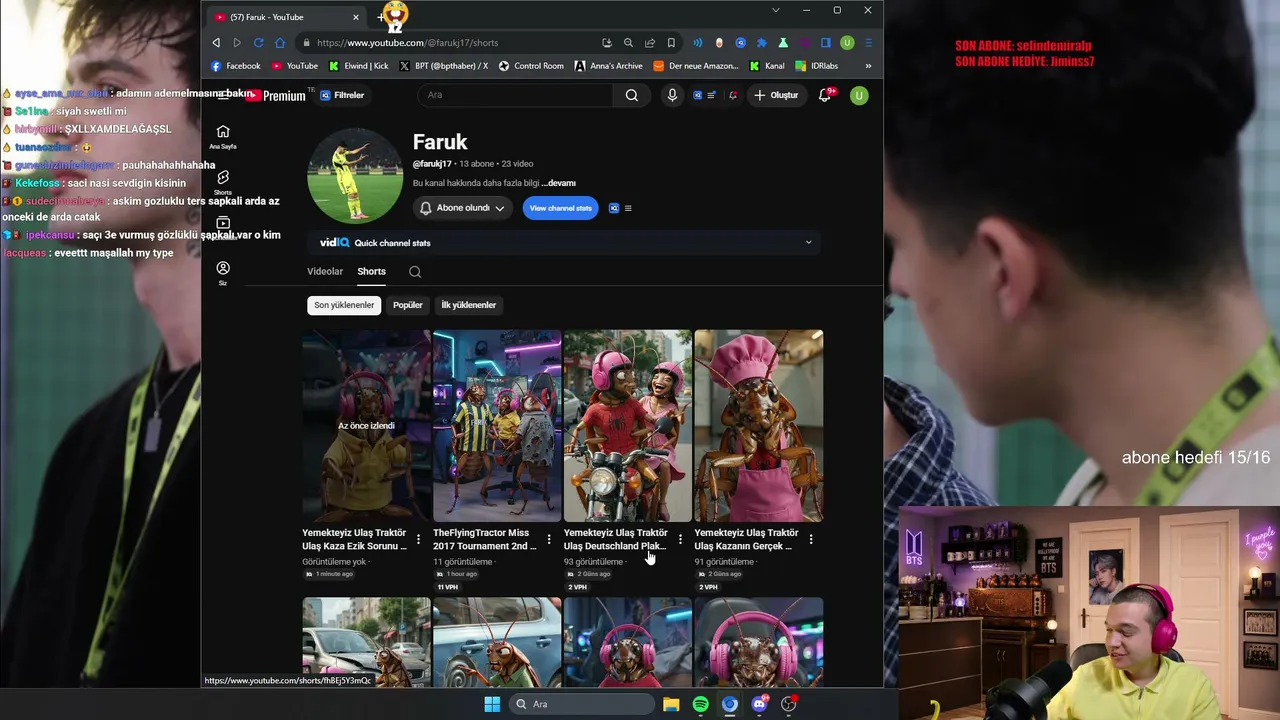Image resolution: width=1280 pixels, height=720 pixels.
Task: Open a new browser tab
Action: pyautogui.click(x=381, y=17)
